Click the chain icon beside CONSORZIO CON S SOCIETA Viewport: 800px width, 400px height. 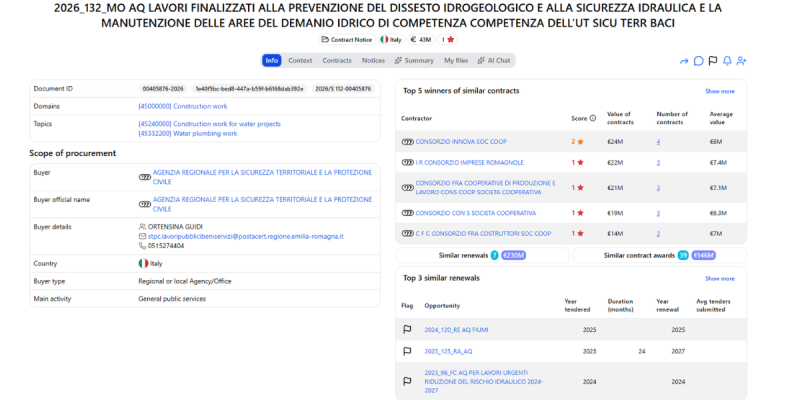click(408, 213)
